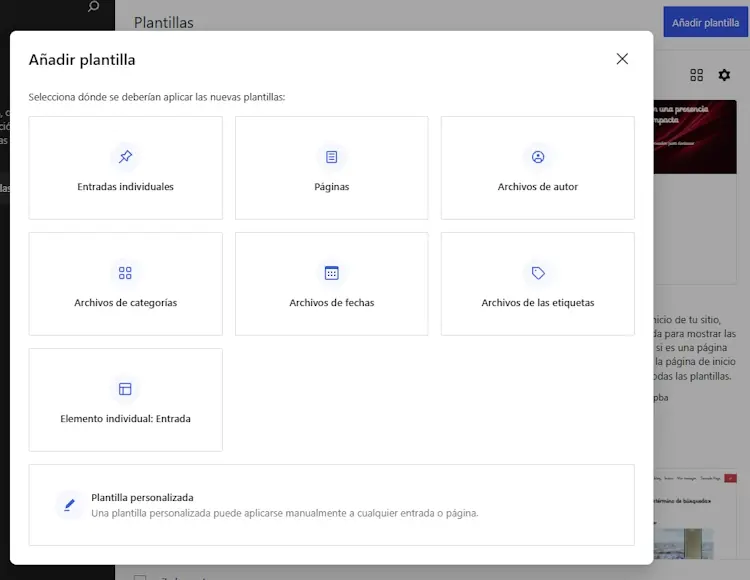Select the Entradas individuales label
The image size is (750, 580).
point(125,186)
